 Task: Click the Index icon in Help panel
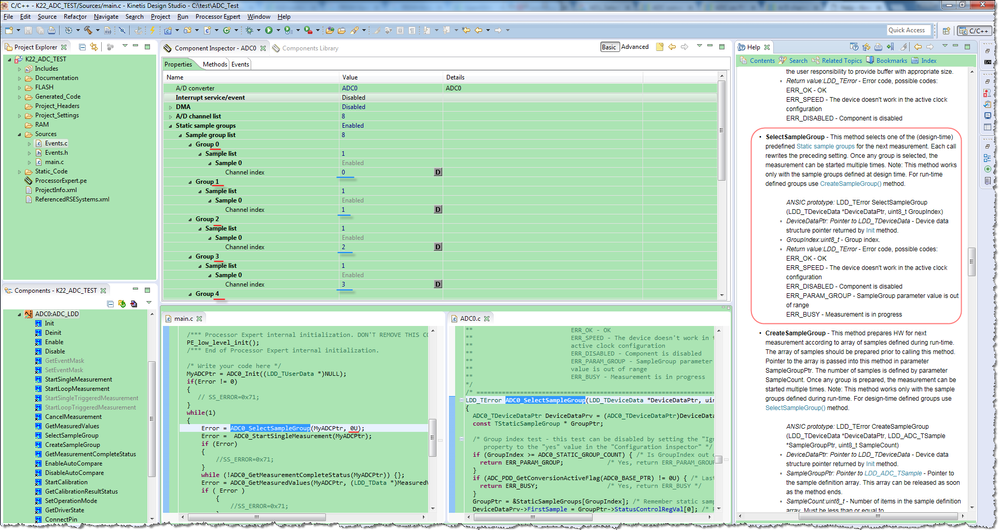pos(916,61)
